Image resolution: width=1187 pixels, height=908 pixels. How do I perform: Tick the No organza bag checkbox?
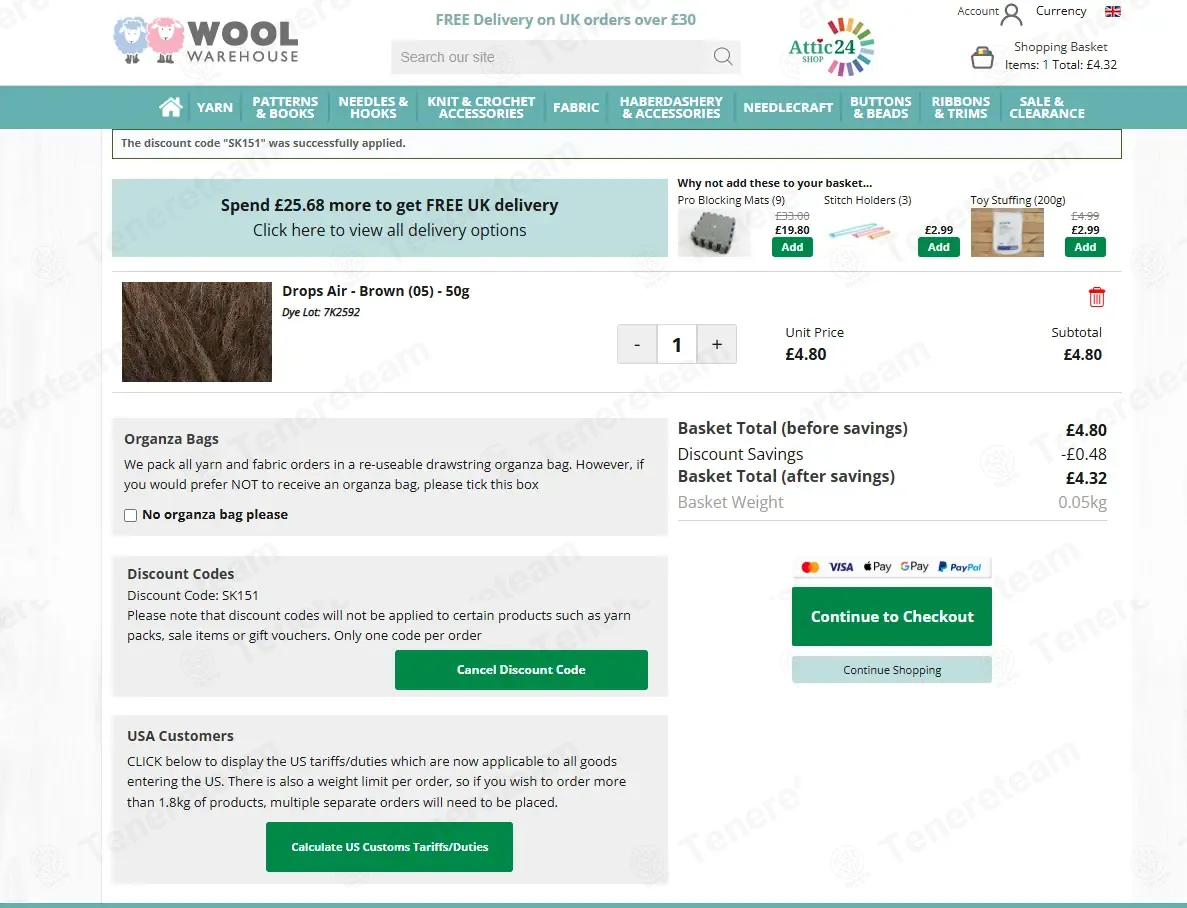[x=130, y=515]
